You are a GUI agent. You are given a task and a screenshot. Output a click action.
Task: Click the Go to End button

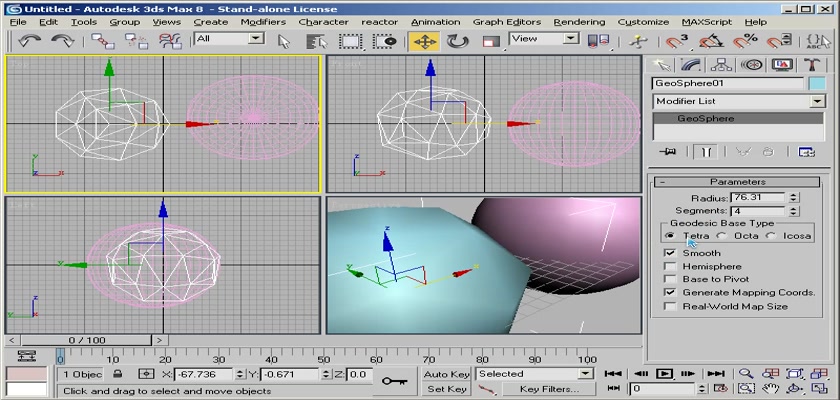[x=716, y=374]
